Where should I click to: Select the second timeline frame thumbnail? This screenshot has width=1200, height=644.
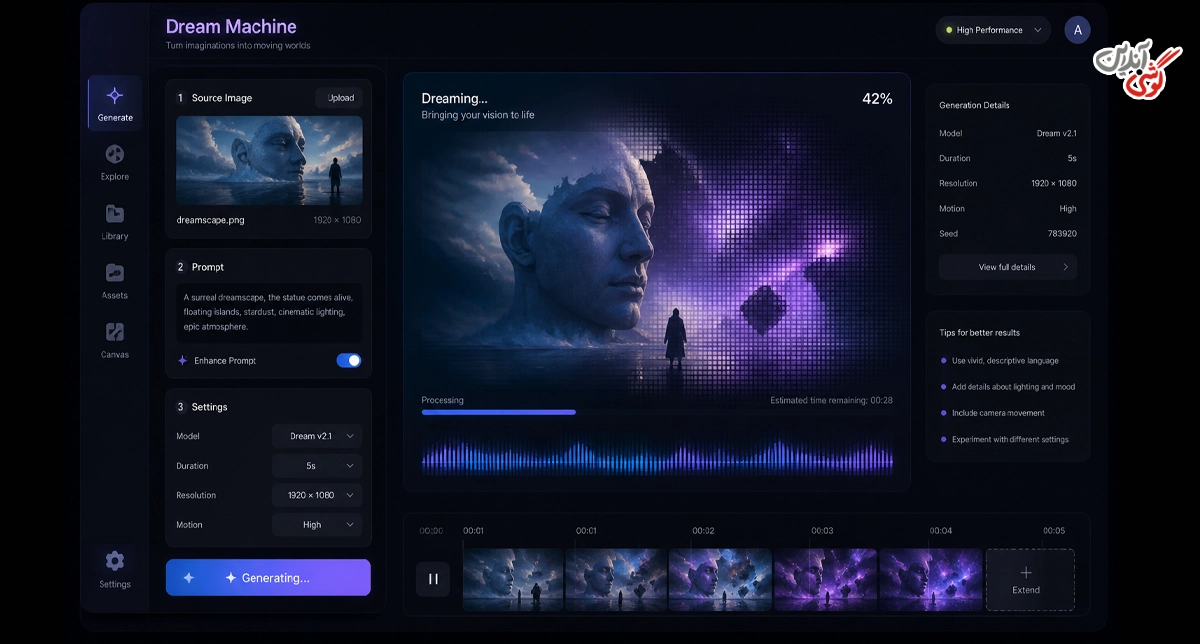pos(616,578)
